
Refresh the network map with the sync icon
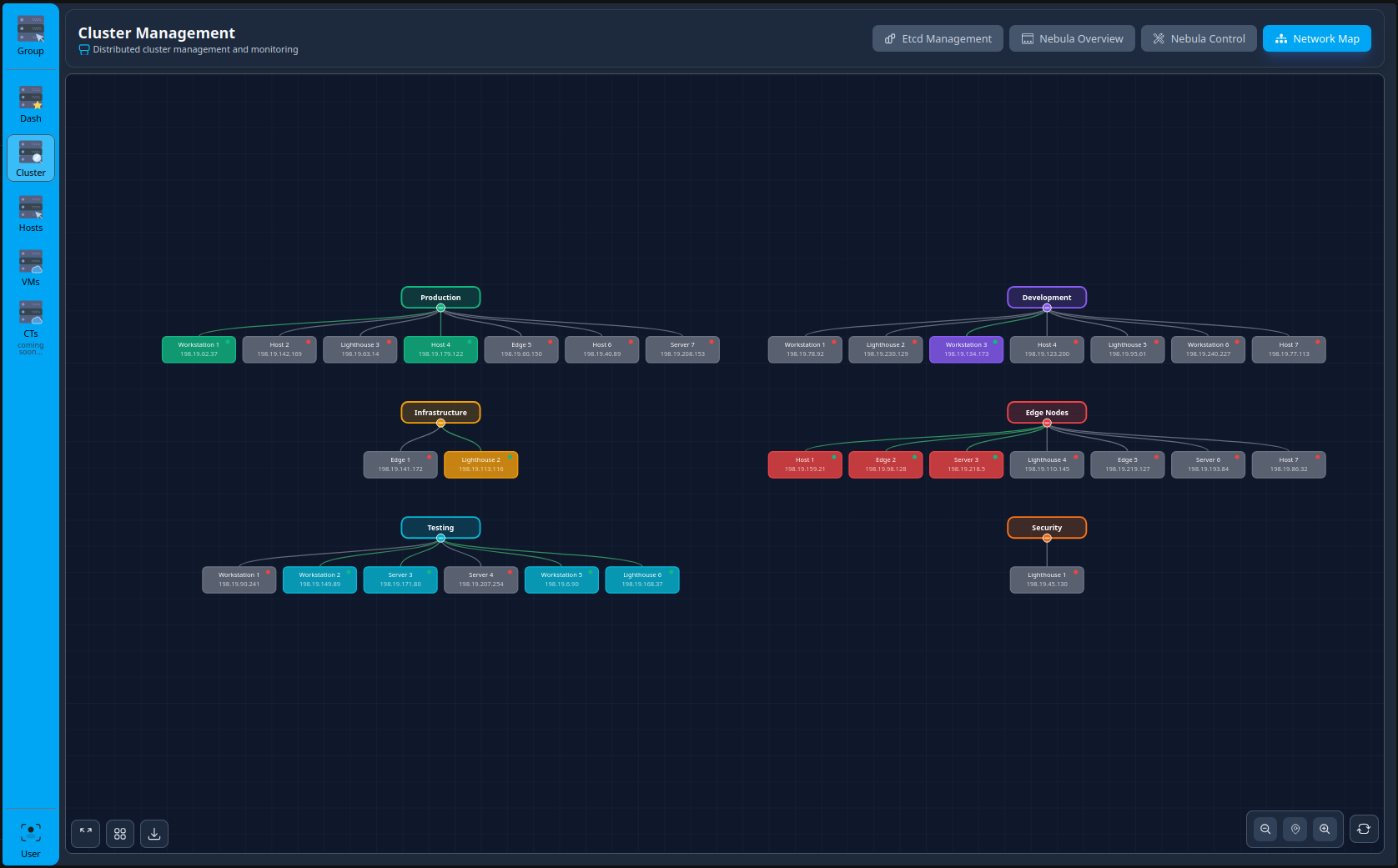click(x=1364, y=829)
